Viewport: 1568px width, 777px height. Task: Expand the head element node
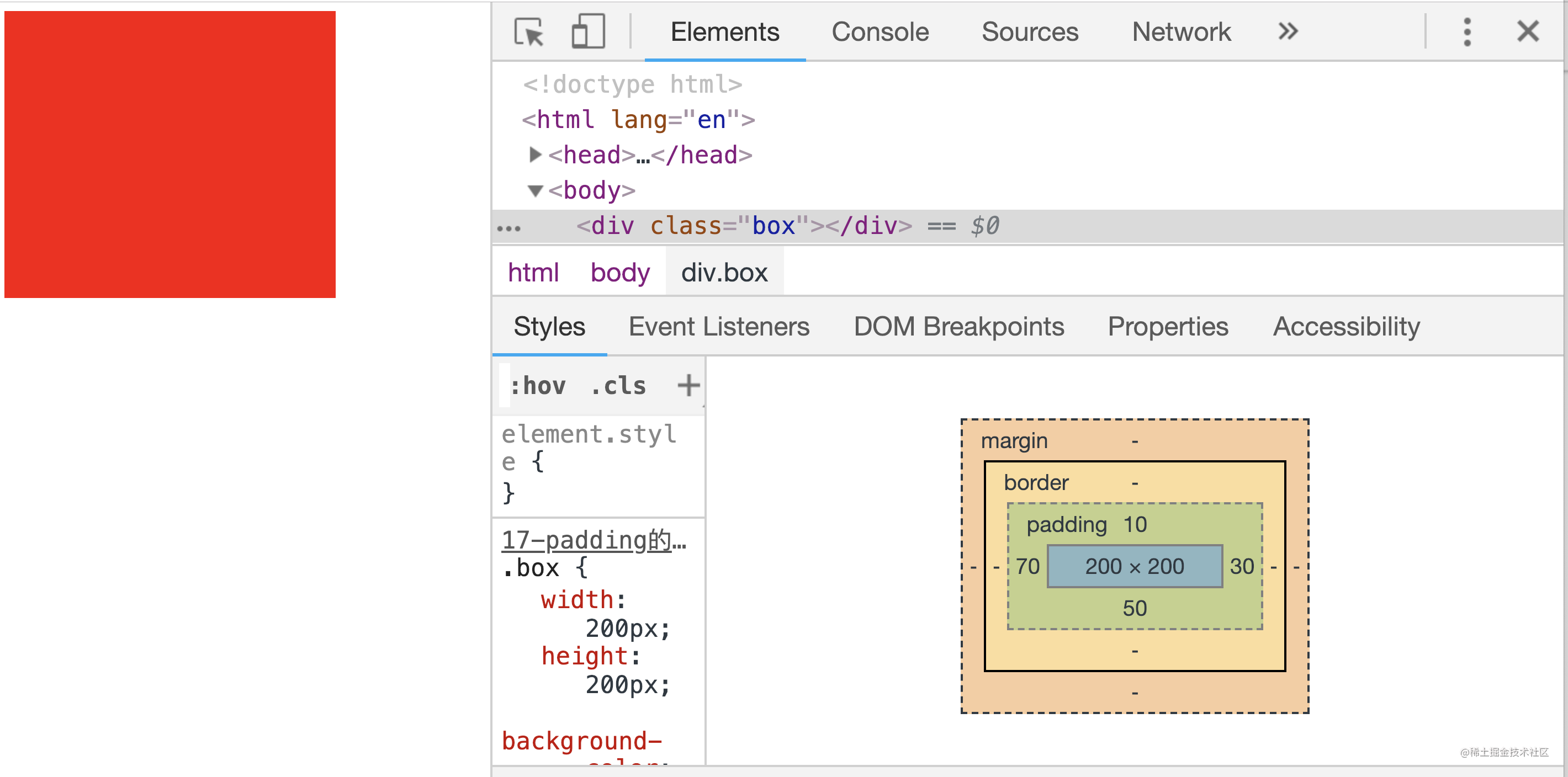535,155
